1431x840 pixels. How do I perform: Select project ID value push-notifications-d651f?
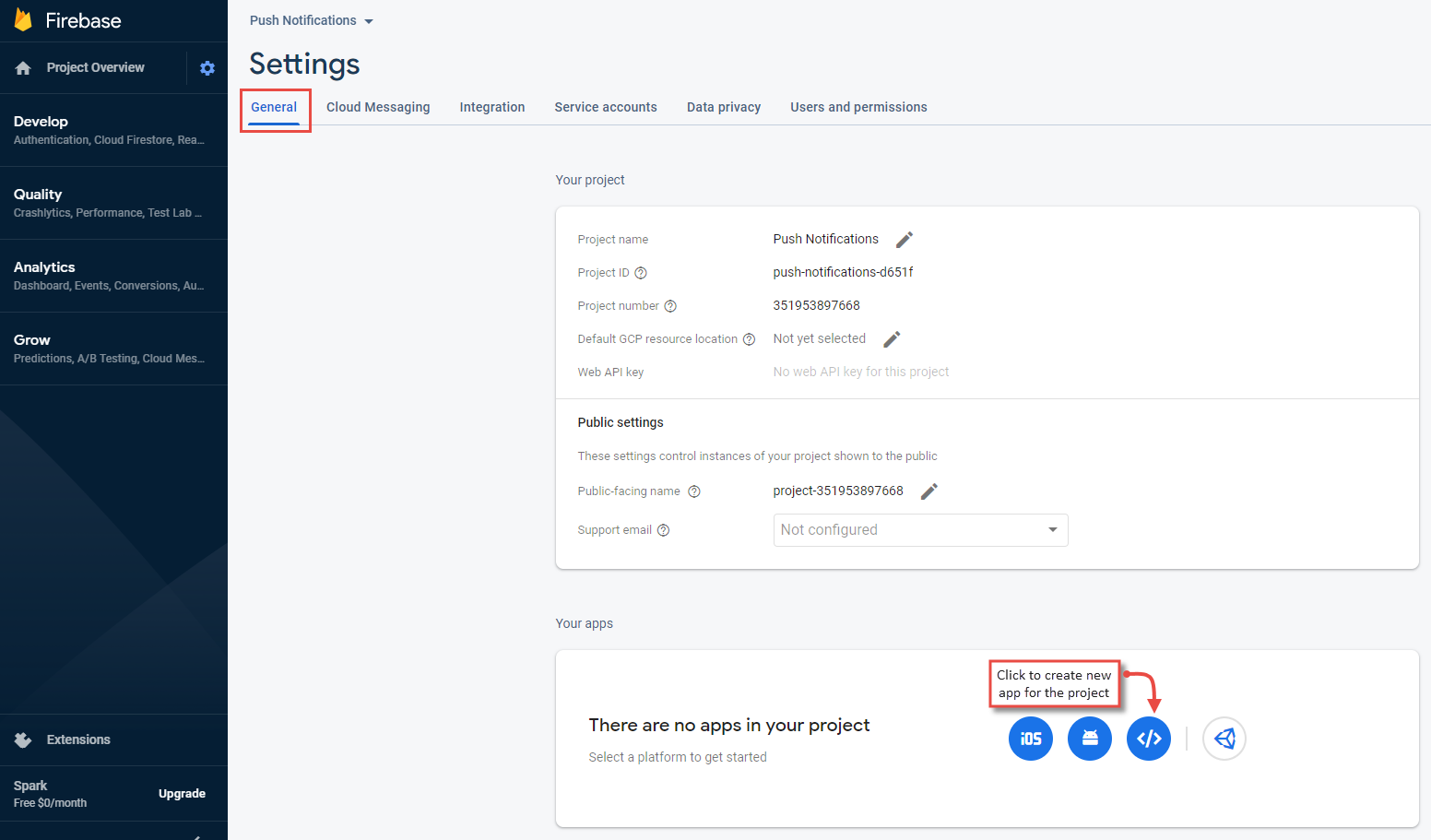pos(843,272)
